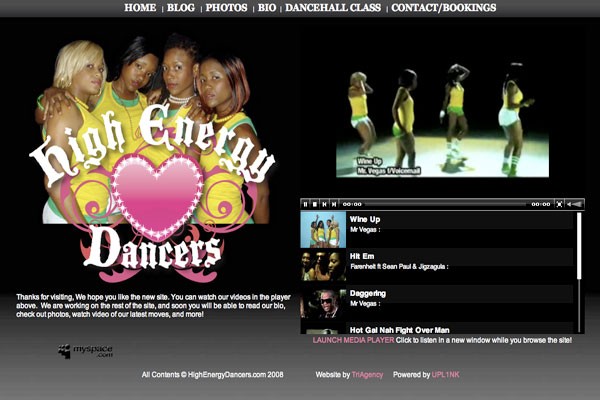Select the Daggering thumbnail in the playlist
This screenshot has width=600, height=400.
tap(323, 304)
